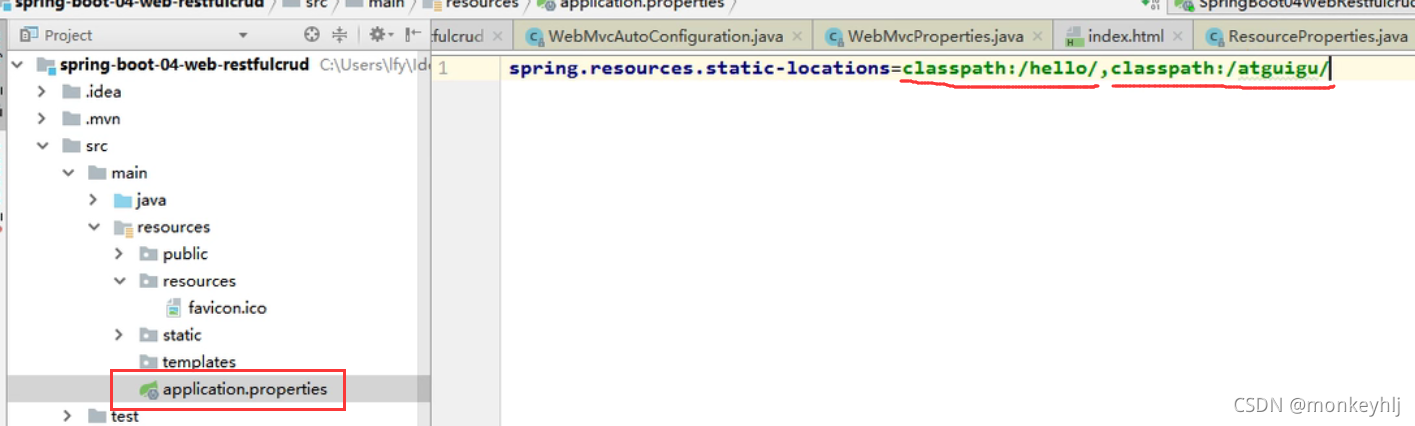Image resolution: width=1415 pixels, height=426 pixels.
Task: Click the src breadcrumb in navigation bar
Action: click(x=316, y=4)
